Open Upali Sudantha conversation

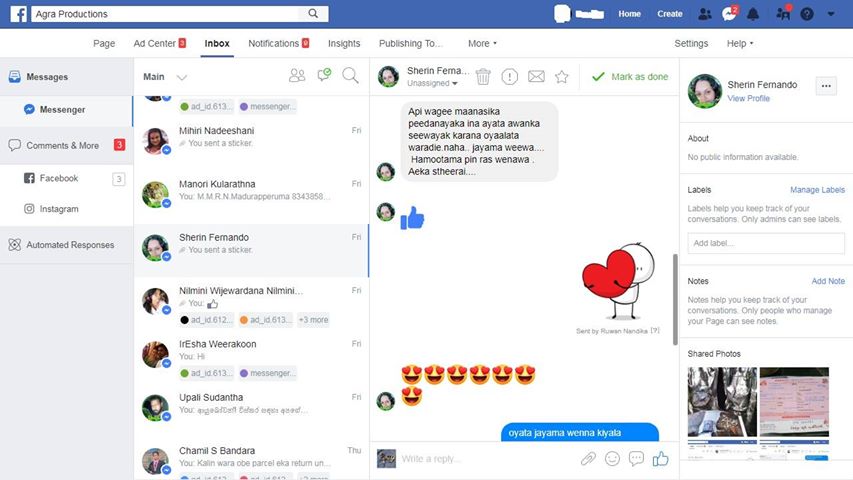251,410
